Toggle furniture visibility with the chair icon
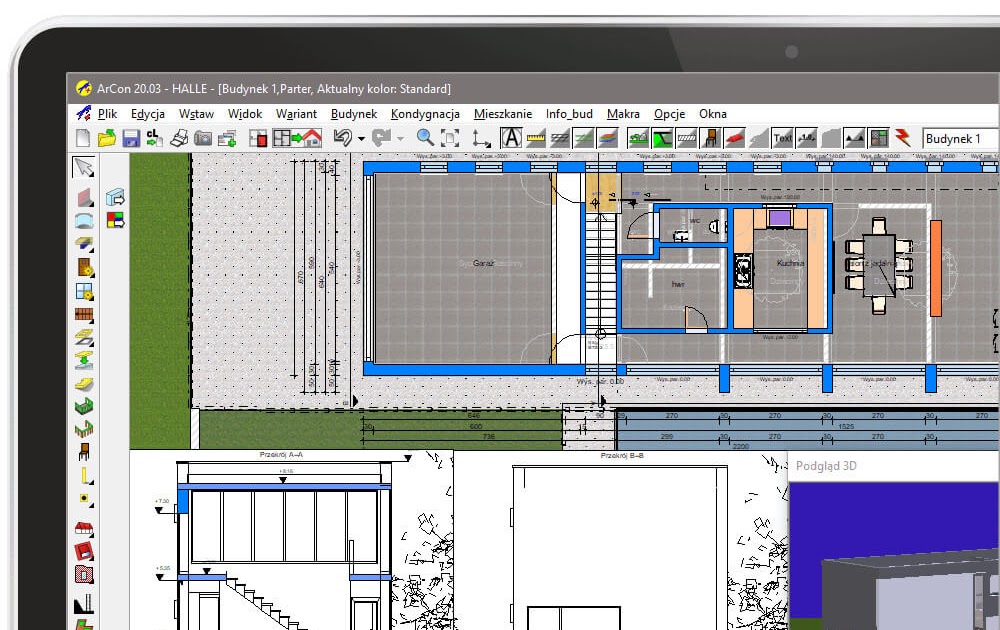This screenshot has width=1000, height=630. 710,138
